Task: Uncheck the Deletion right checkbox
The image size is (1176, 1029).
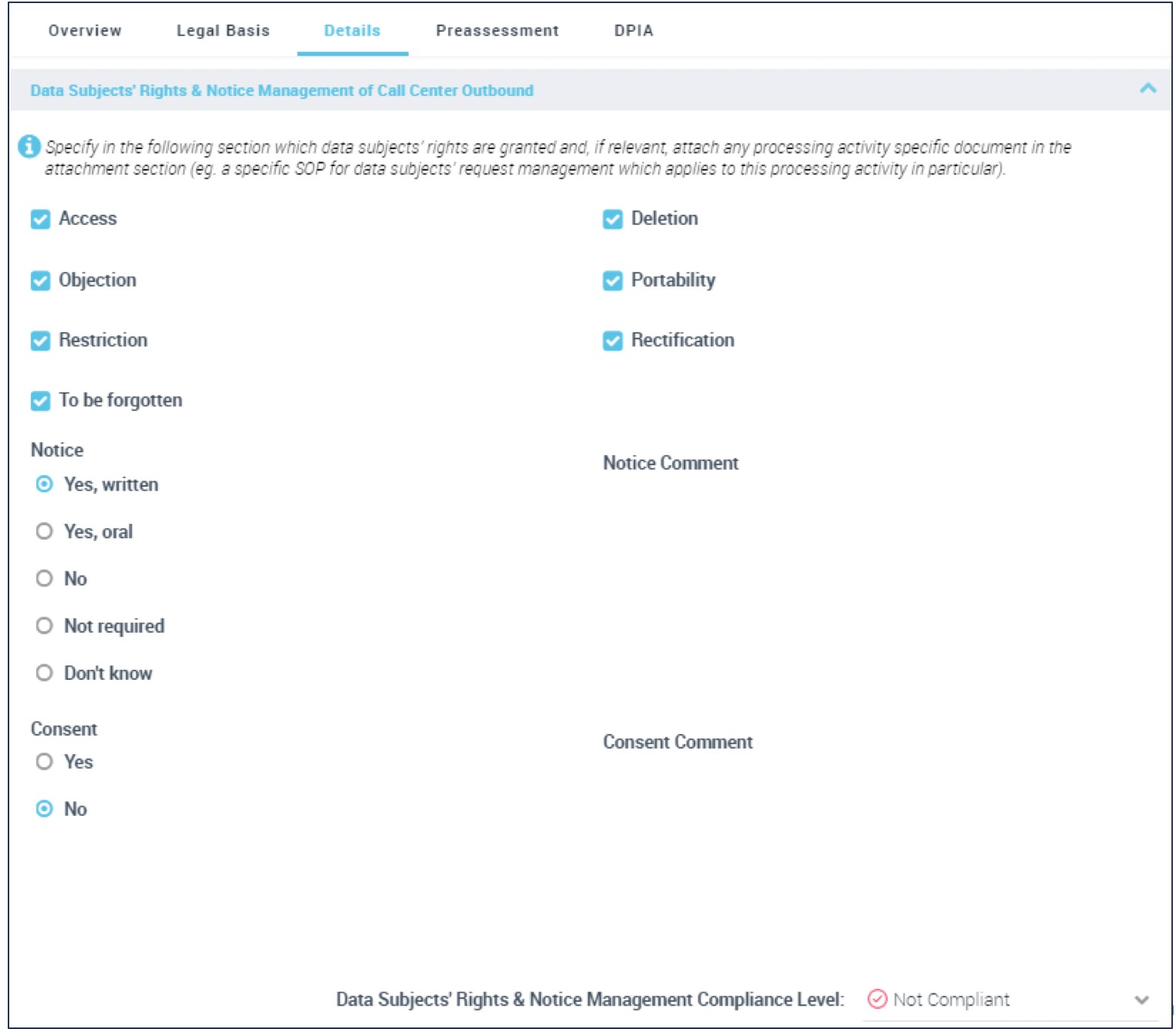Action: pyautogui.click(x=612, y=219)
